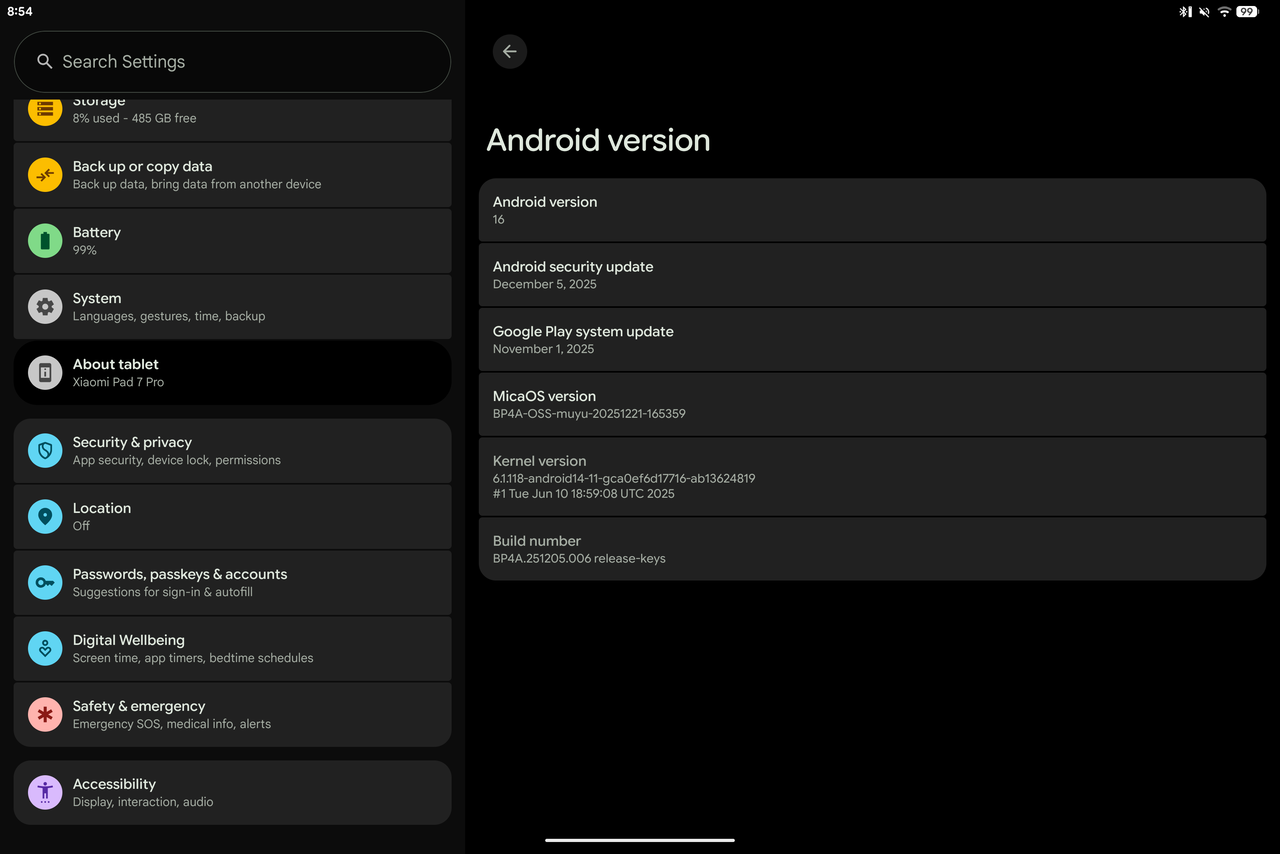Screen dimensions: 1280x854
Task: Tap the Kernel version row
Action: [872, 477]
